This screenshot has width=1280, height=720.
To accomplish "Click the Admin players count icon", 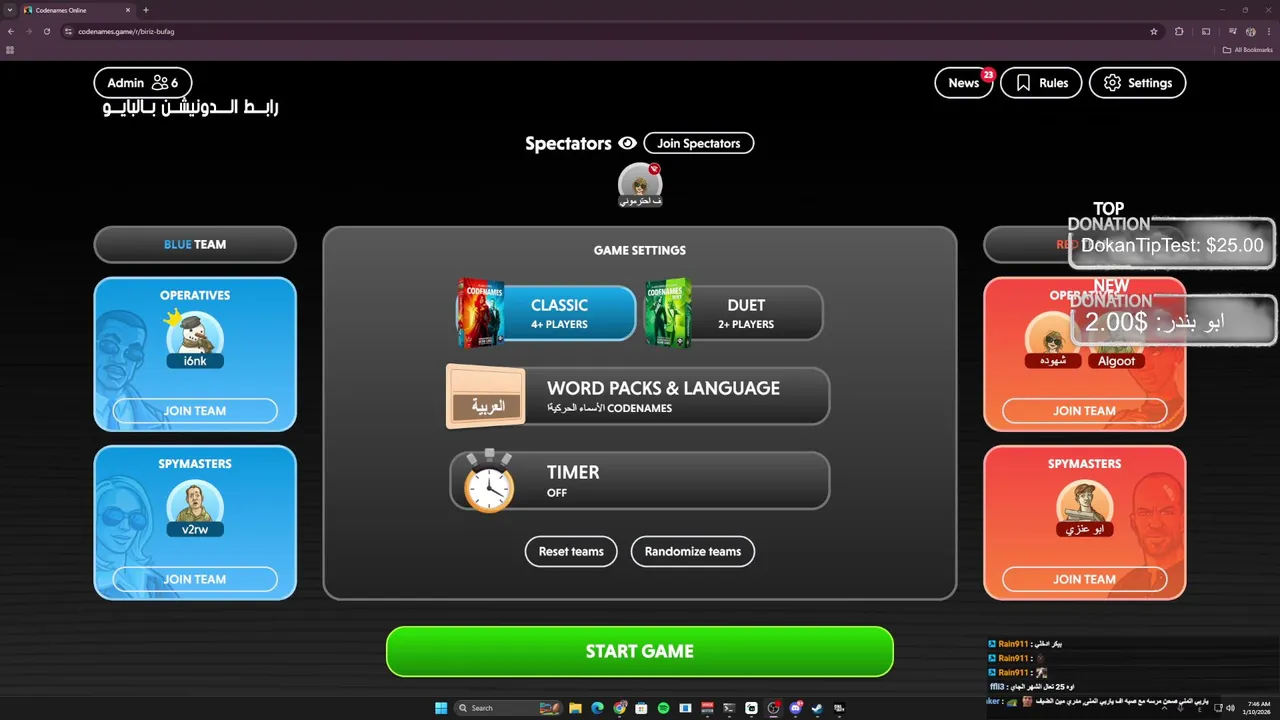I will click(x=160, y=83).
